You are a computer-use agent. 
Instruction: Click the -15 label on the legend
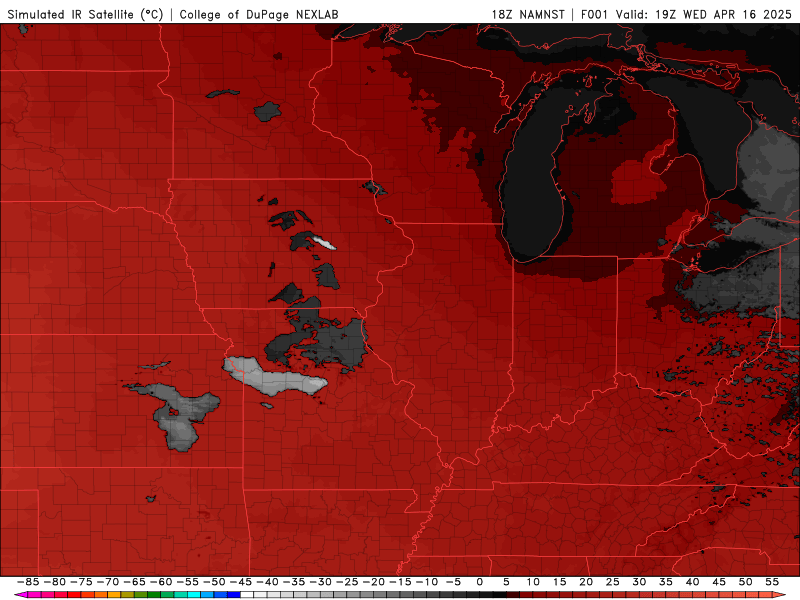click(x=399, y=582)
